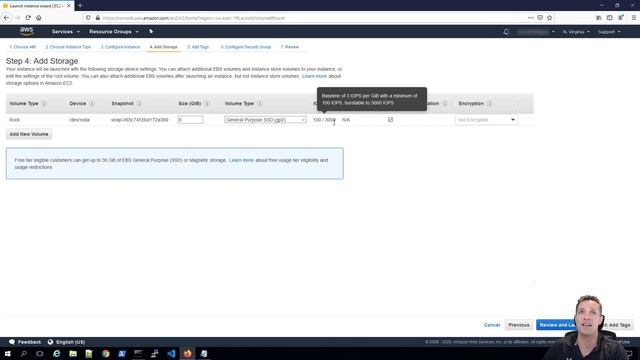This screenshot has height=360, width=640.
Task: Open a new browser tab with plus
Action: pos(80,6)
